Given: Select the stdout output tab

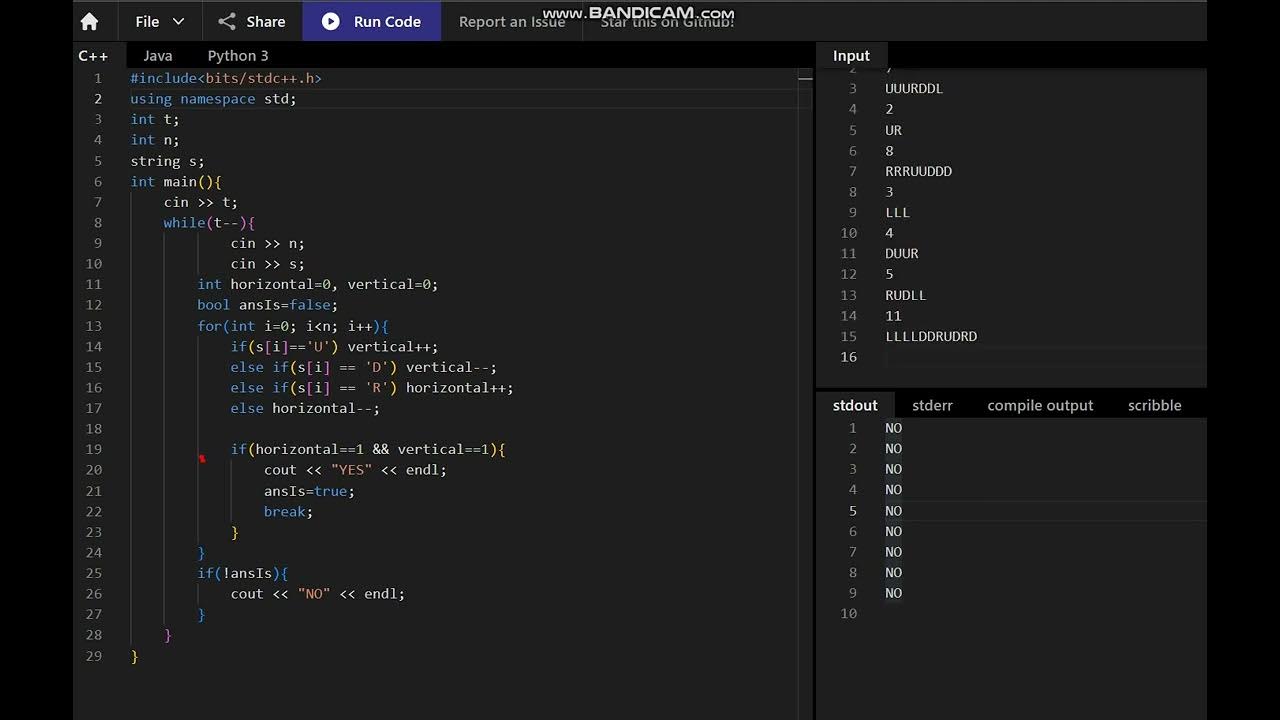Looking at the screenshot, I should (855, 405).
